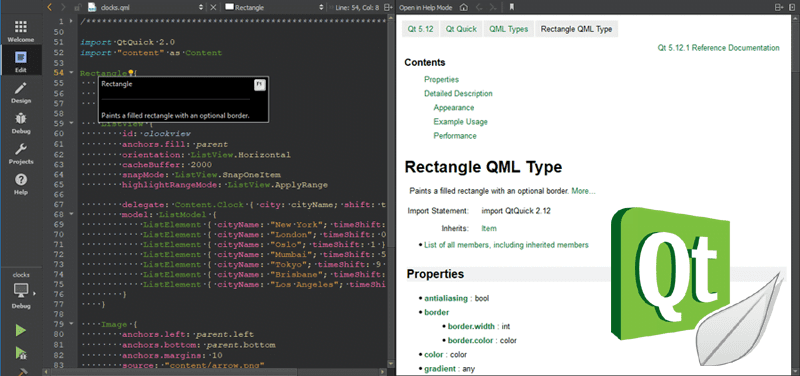
Task: Click "content/arrow.png" source string
Action: pos(213,365)
